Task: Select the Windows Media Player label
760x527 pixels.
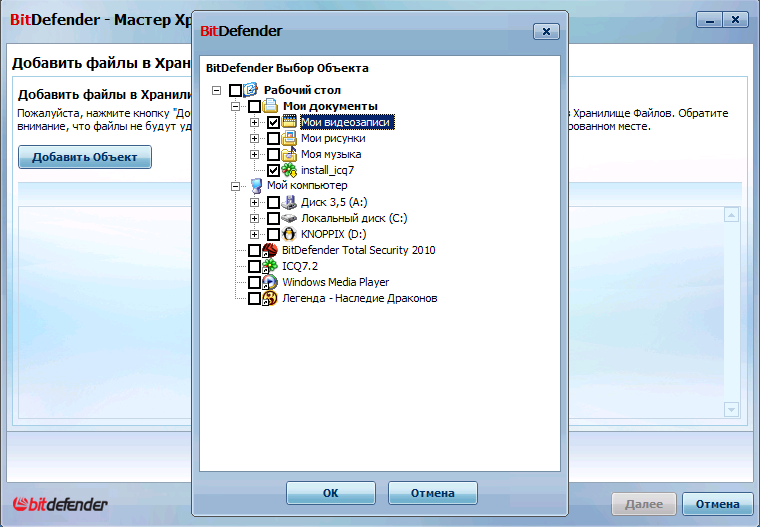Action: coord(335,282)
